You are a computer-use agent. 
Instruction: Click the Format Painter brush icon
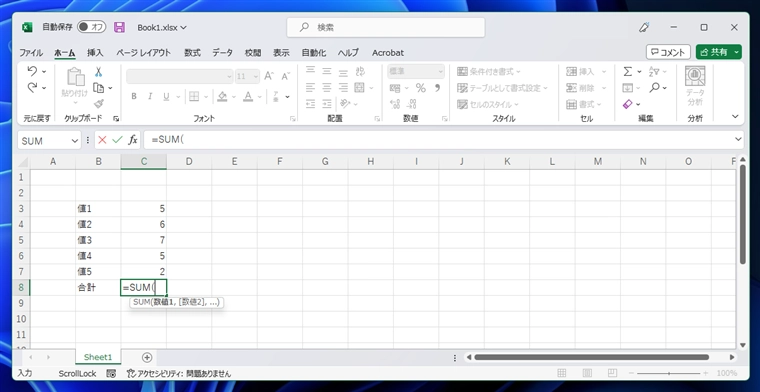click(x=99, y=103)
